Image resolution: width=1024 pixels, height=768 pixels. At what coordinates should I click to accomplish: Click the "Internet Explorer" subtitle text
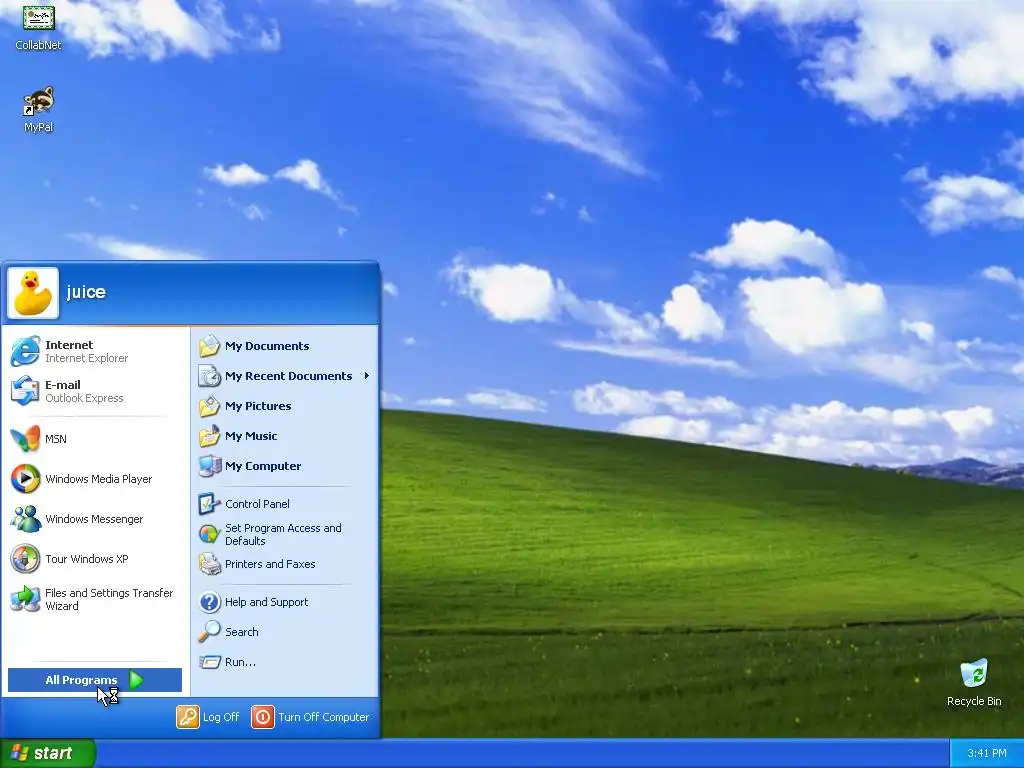(86, 358)
